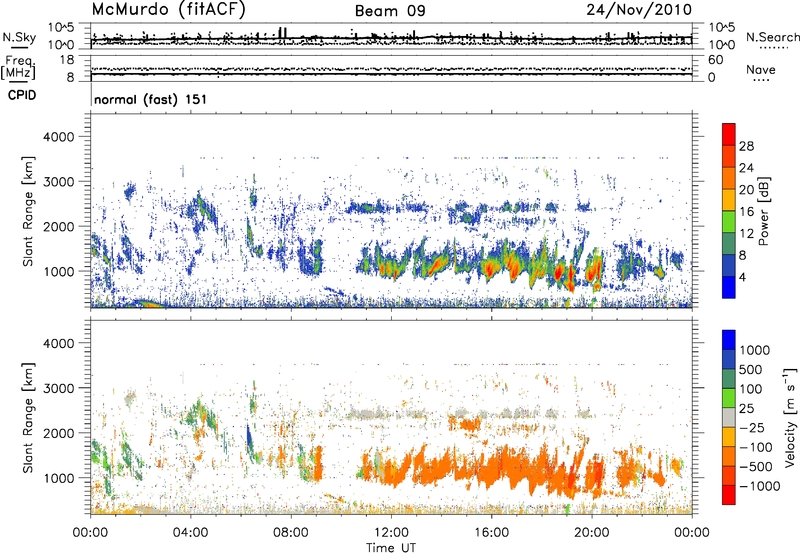Select the 04:00 time tick label
This screenshot has width=800, height=554.
click(x=190, y=533)
